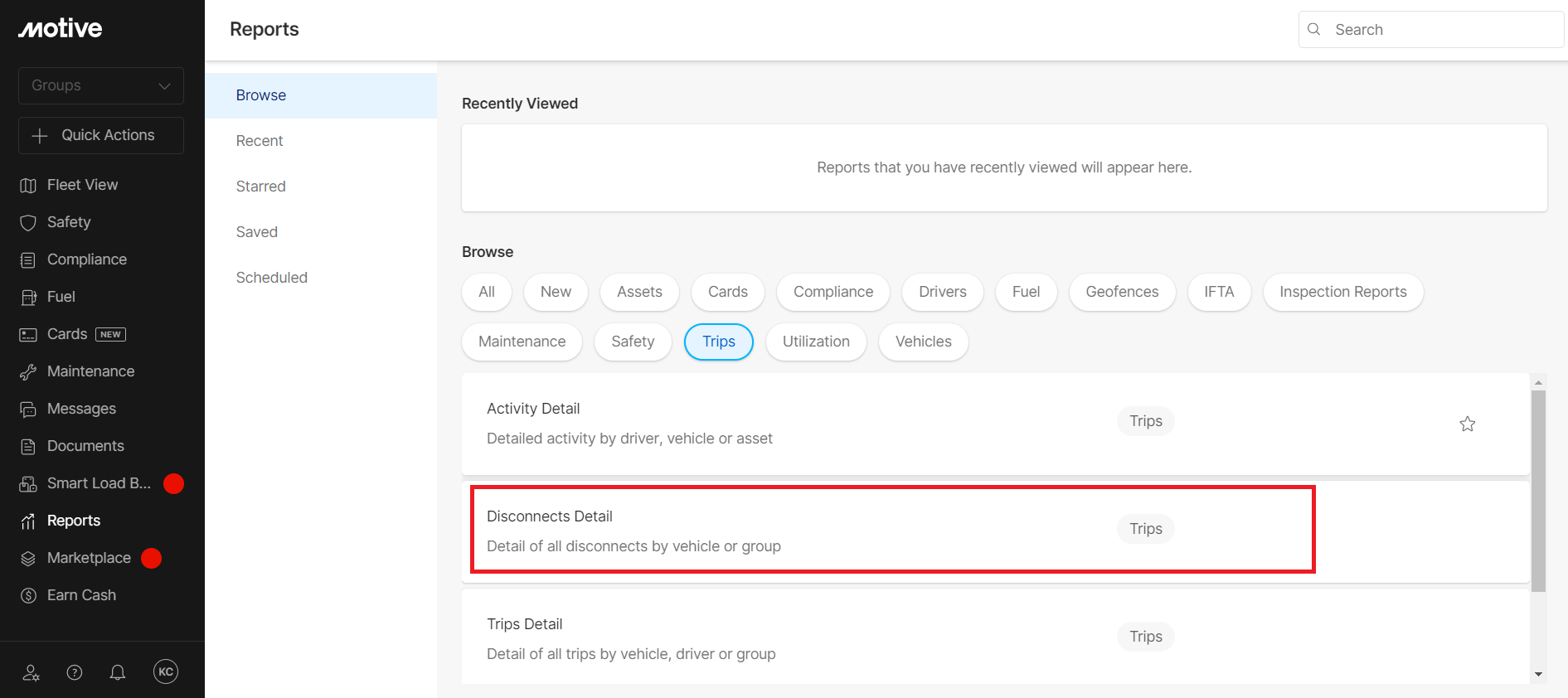Image resolution: width=1568 pixels, height=698 pixels.
Task: Click the KC profile avatar
Action: [x=166, y=671]
